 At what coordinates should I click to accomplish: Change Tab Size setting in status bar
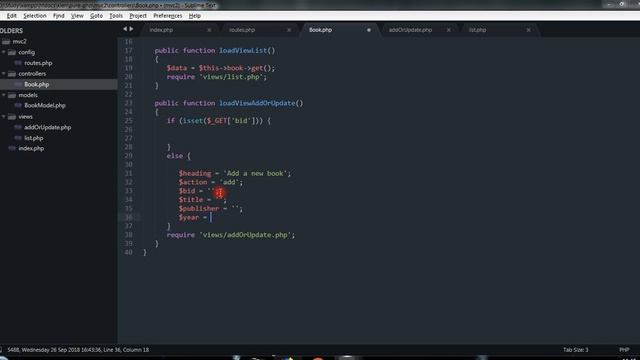576,350
